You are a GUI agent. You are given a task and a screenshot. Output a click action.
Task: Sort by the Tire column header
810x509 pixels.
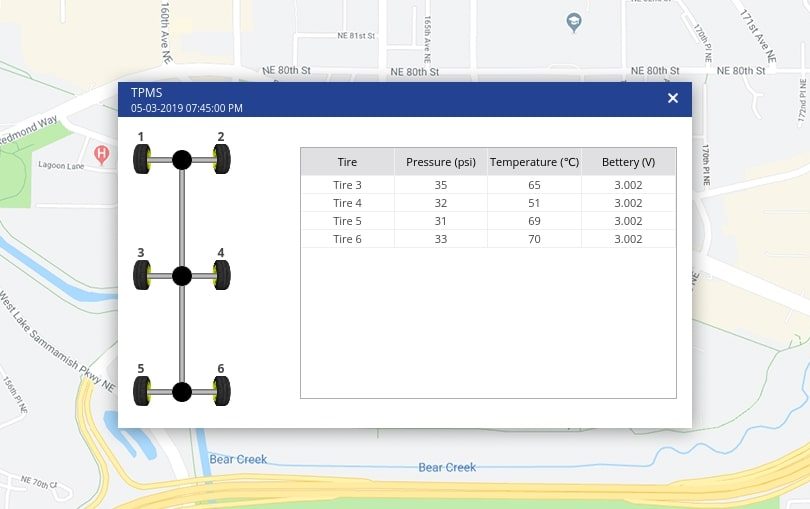pyautogui.click(x=347, y=162)
